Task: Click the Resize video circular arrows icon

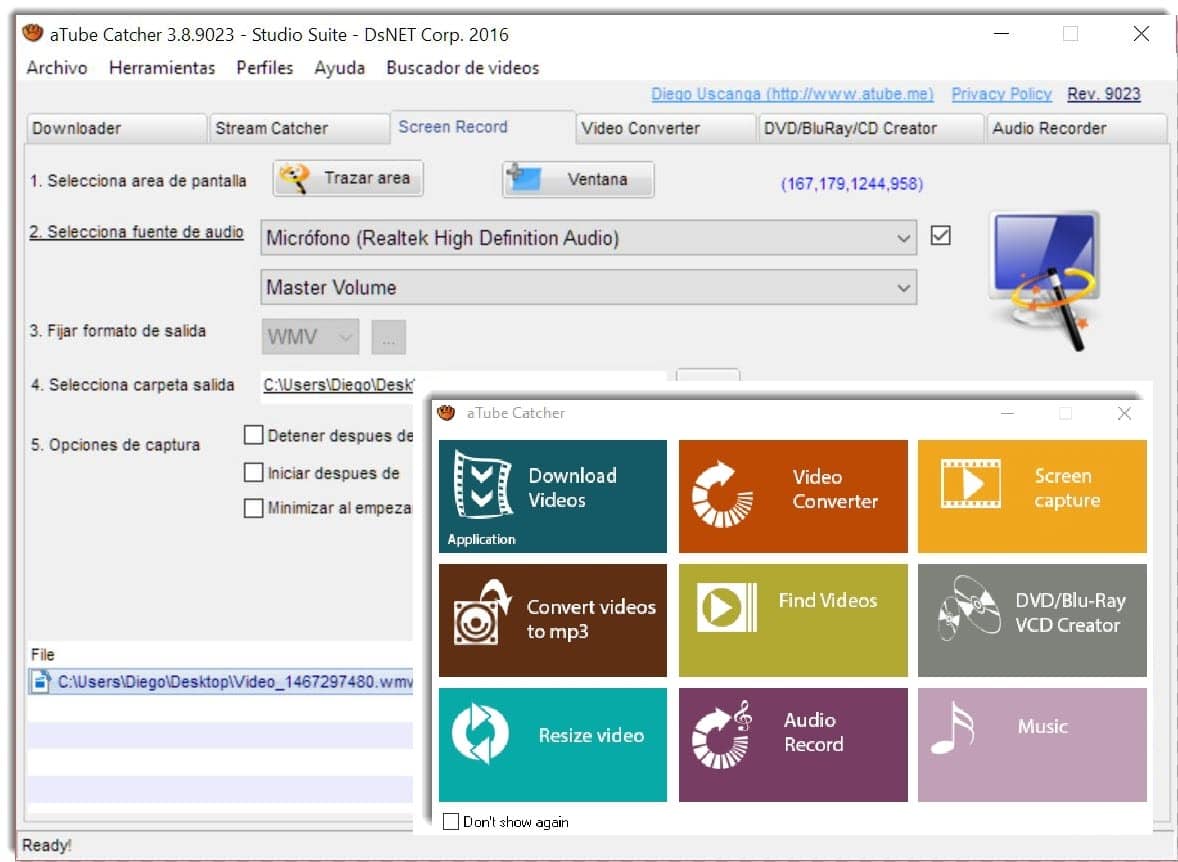Action: (481, 733)
